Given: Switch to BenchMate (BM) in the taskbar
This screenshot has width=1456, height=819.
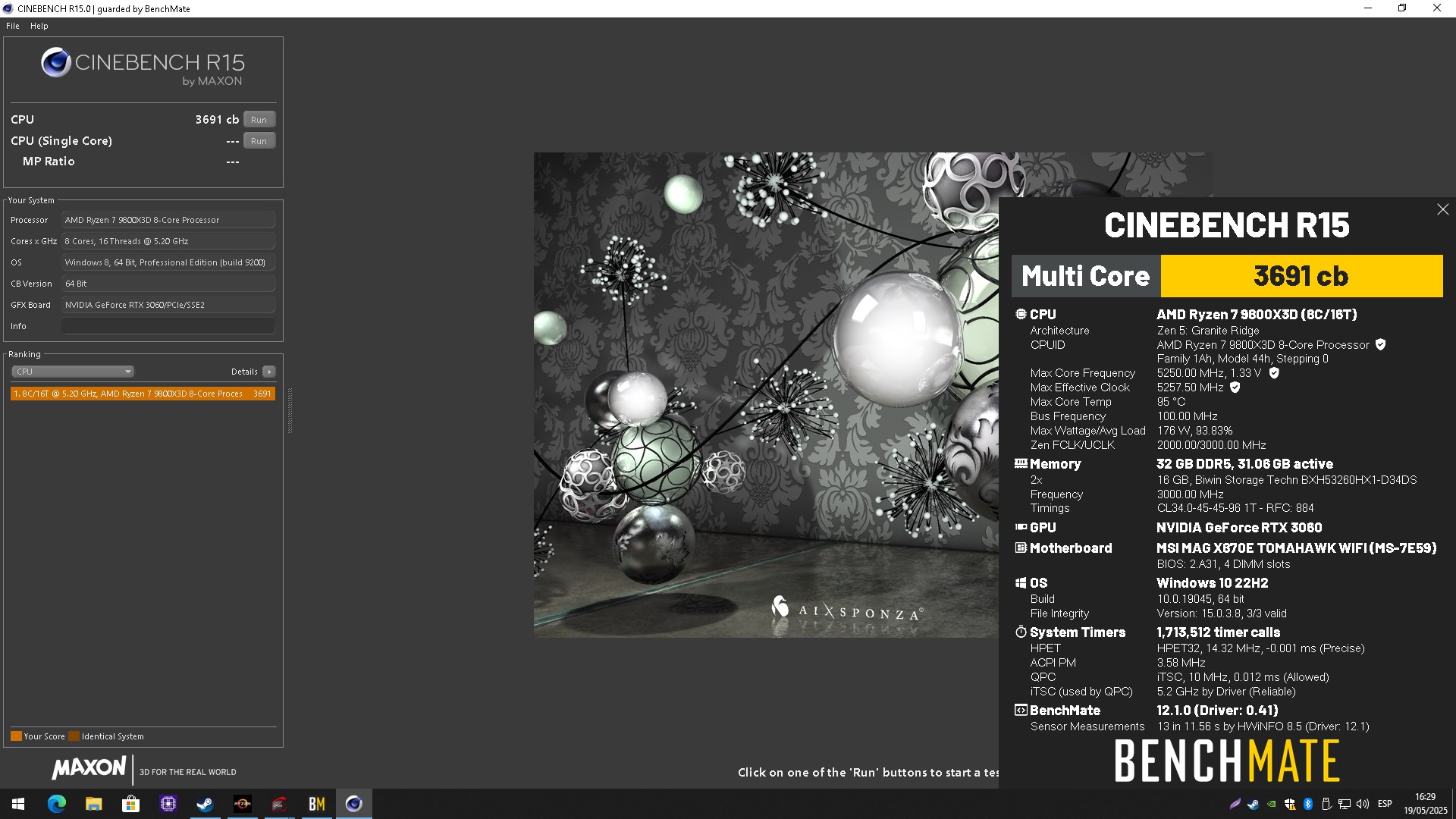Looking at the screenshot, I should pos(316,804).
